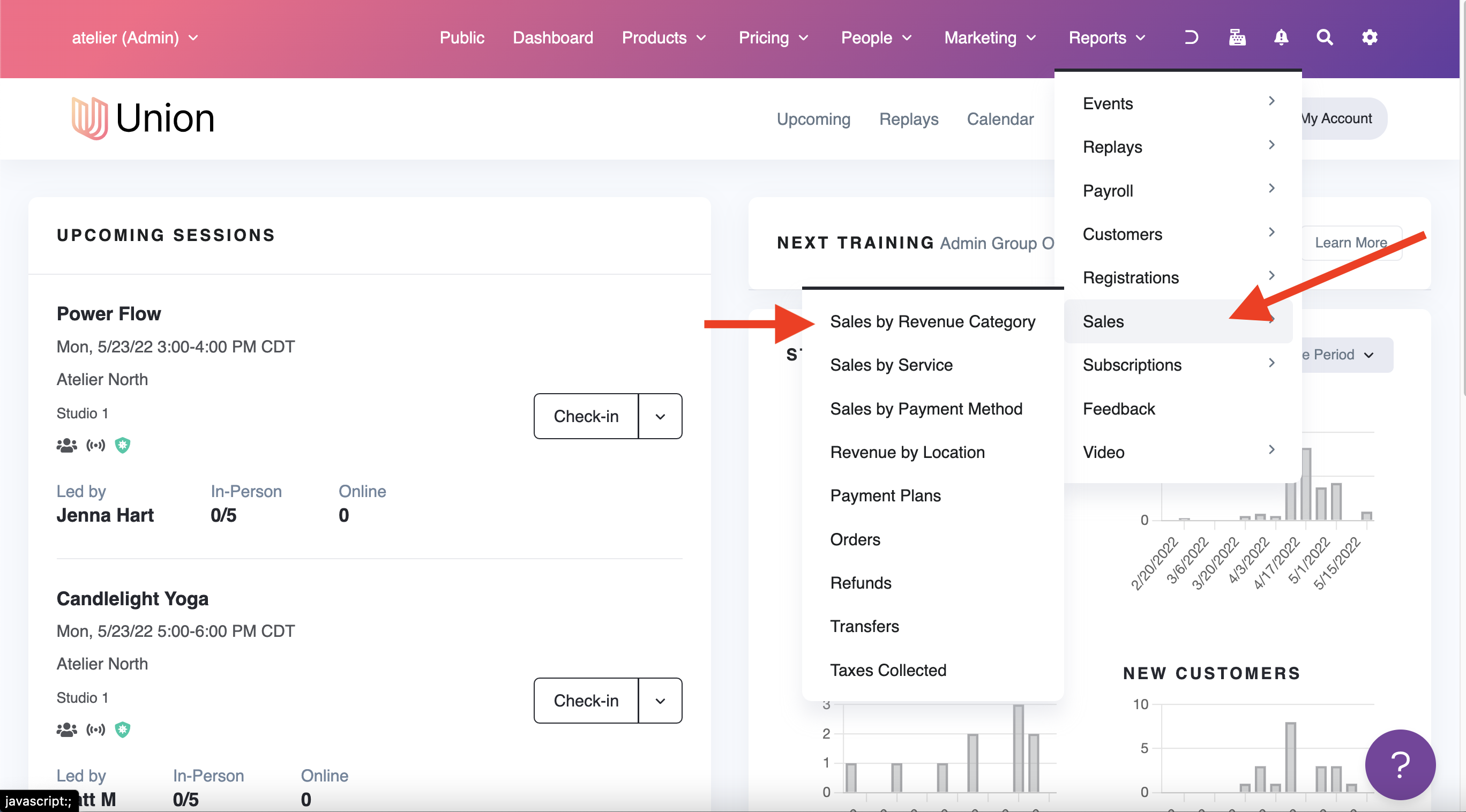Open the settings gear icon
Image resolution: width=1466 pixels, height=812 pixels.
[1368, 37]
